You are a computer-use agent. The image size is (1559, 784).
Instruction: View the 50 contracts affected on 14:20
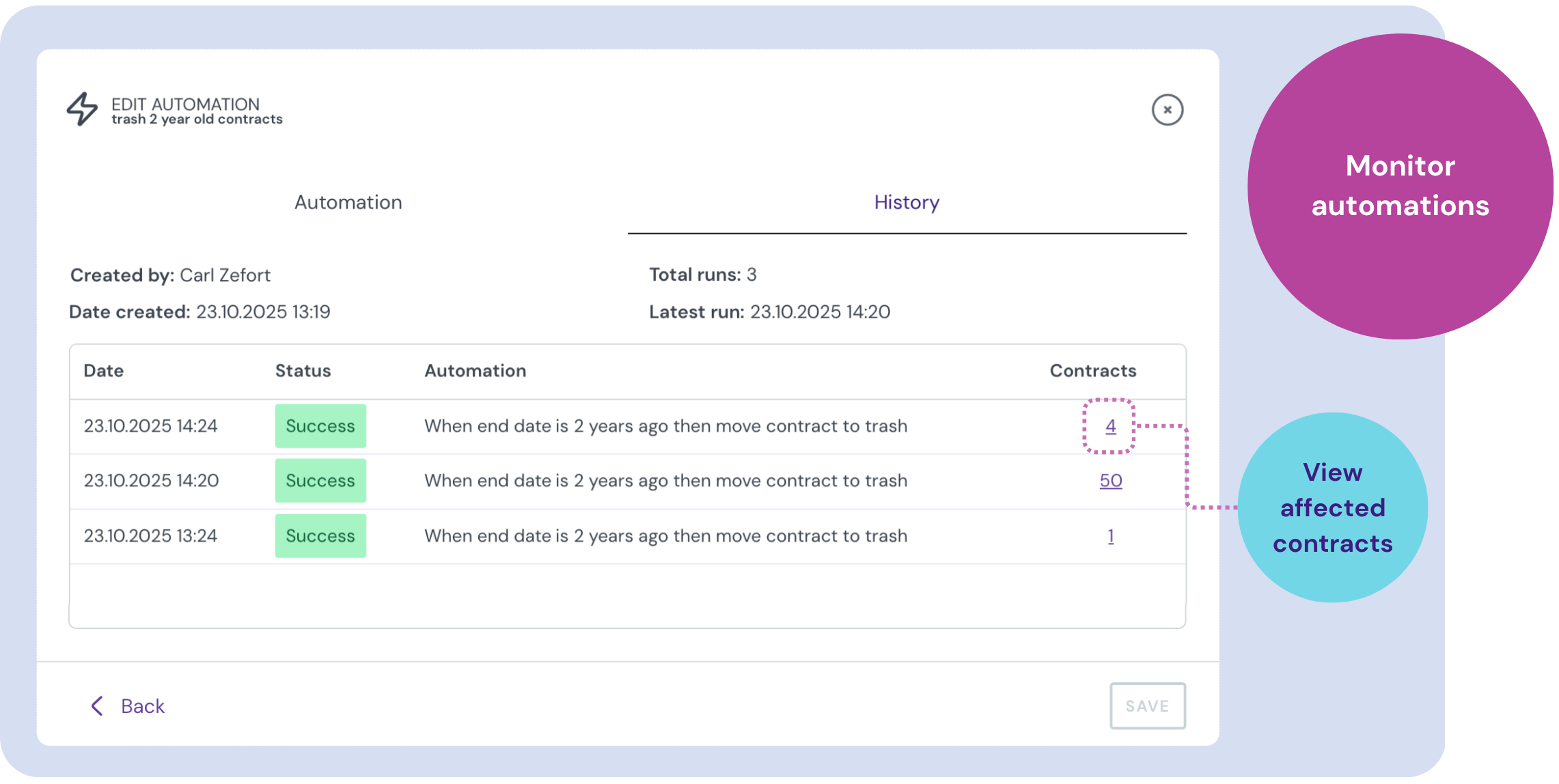click(1109, 480)
